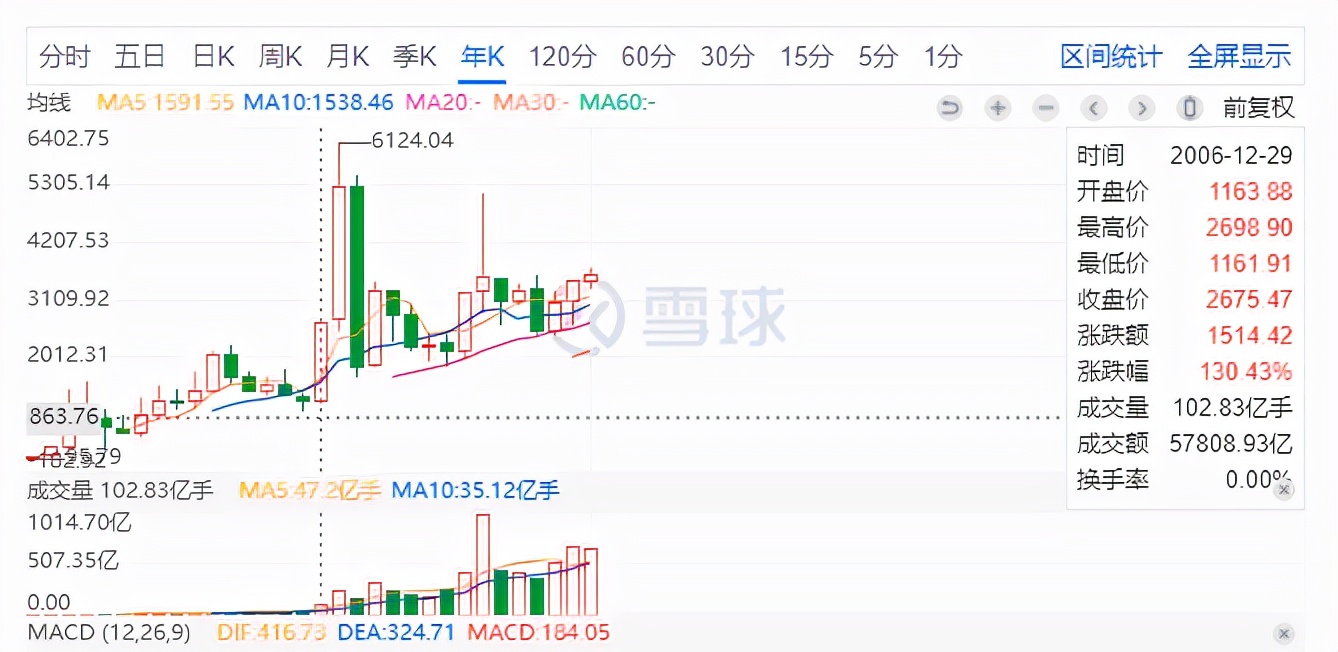
Task: Open 区间统计 range statistics
Action: coord(1109,57)
